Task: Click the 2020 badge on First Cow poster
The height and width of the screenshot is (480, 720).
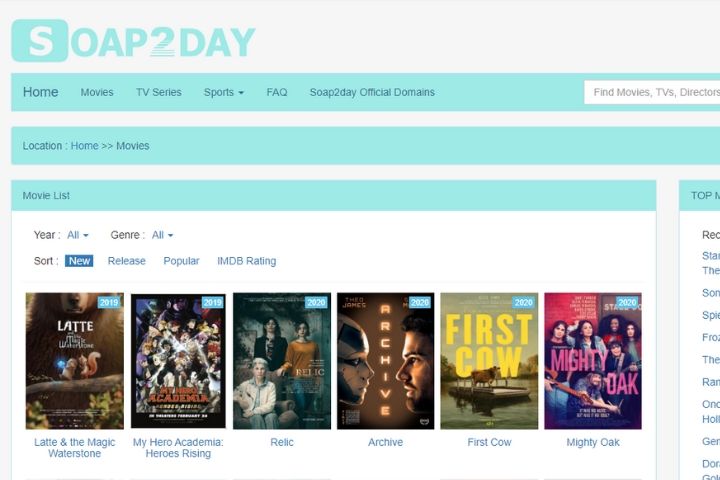Action: 523,302
